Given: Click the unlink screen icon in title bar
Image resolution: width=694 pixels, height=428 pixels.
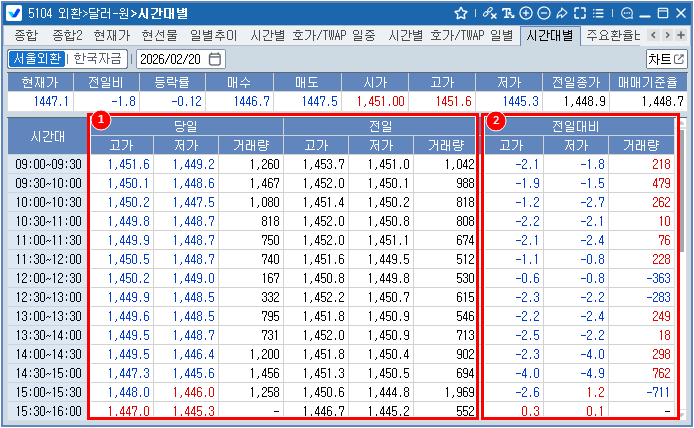Looking at the screenshot, I should [x=488, y=14].
